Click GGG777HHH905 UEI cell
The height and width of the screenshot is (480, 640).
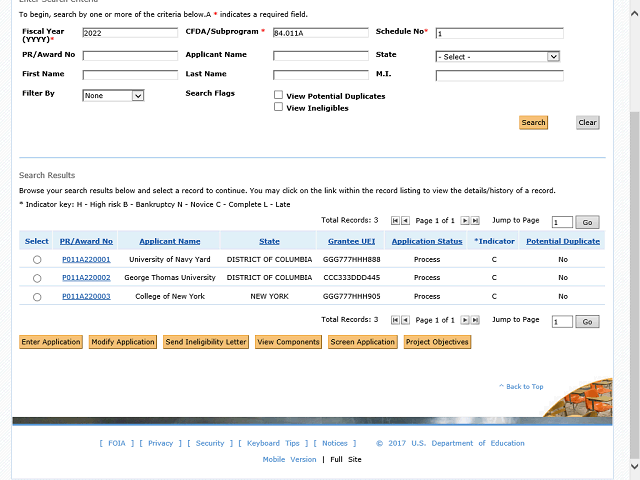click(351, 296)
